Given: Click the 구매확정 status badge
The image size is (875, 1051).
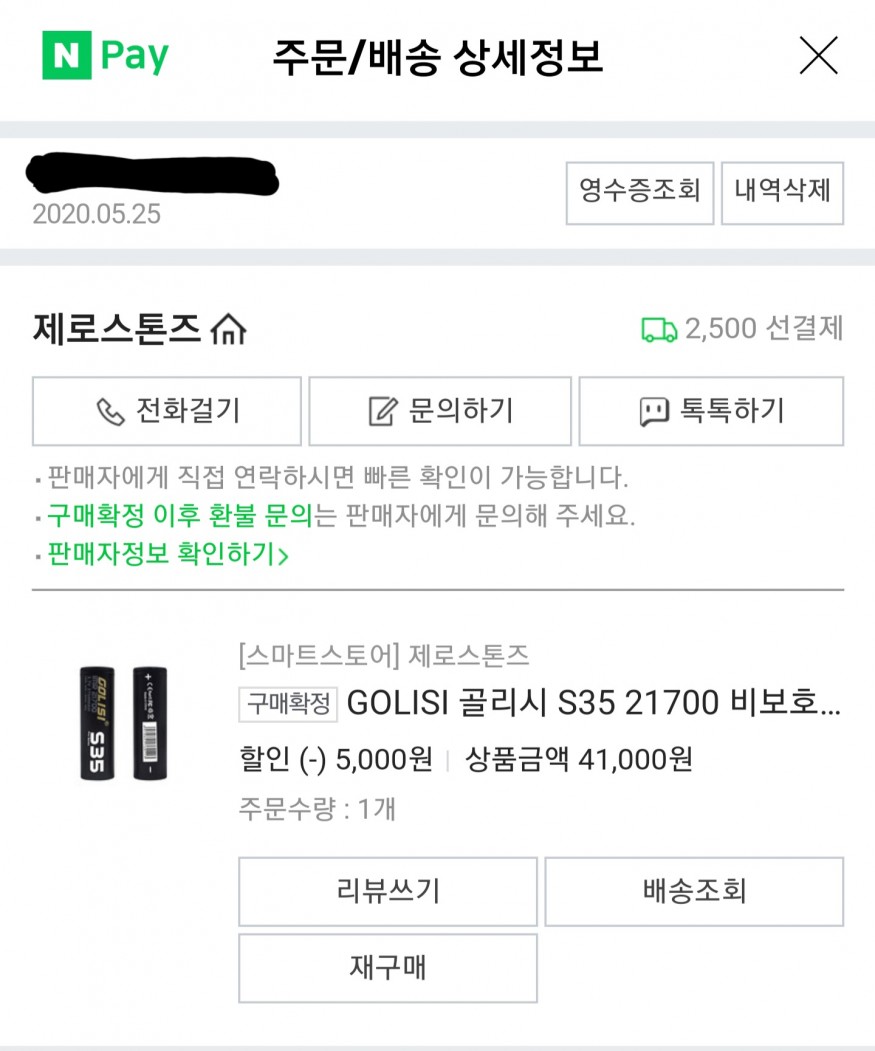Looking at the screenshot, I should [288, 704].
